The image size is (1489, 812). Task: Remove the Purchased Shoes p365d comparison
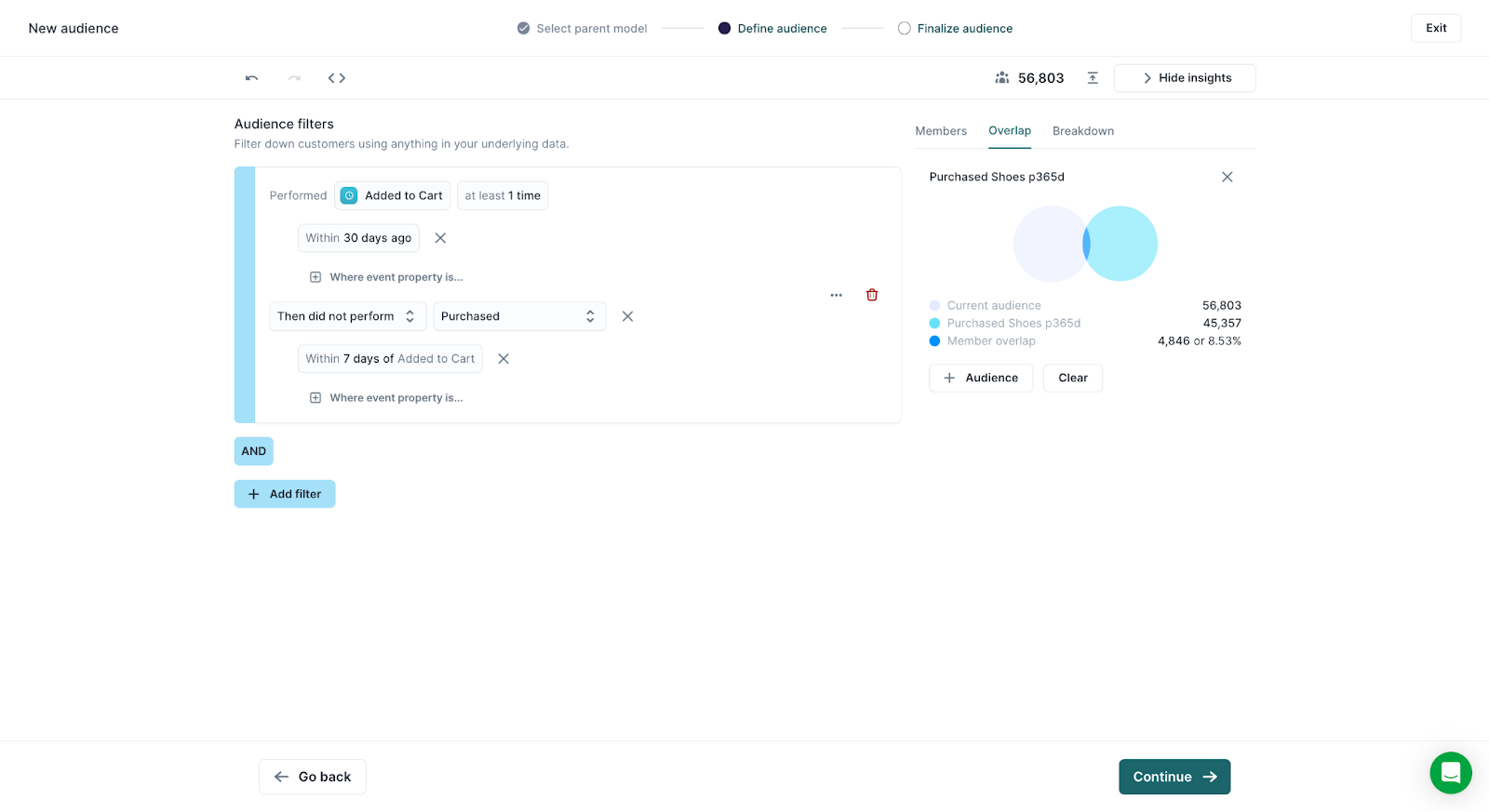pyautogui.click(x=1227, y=177)
